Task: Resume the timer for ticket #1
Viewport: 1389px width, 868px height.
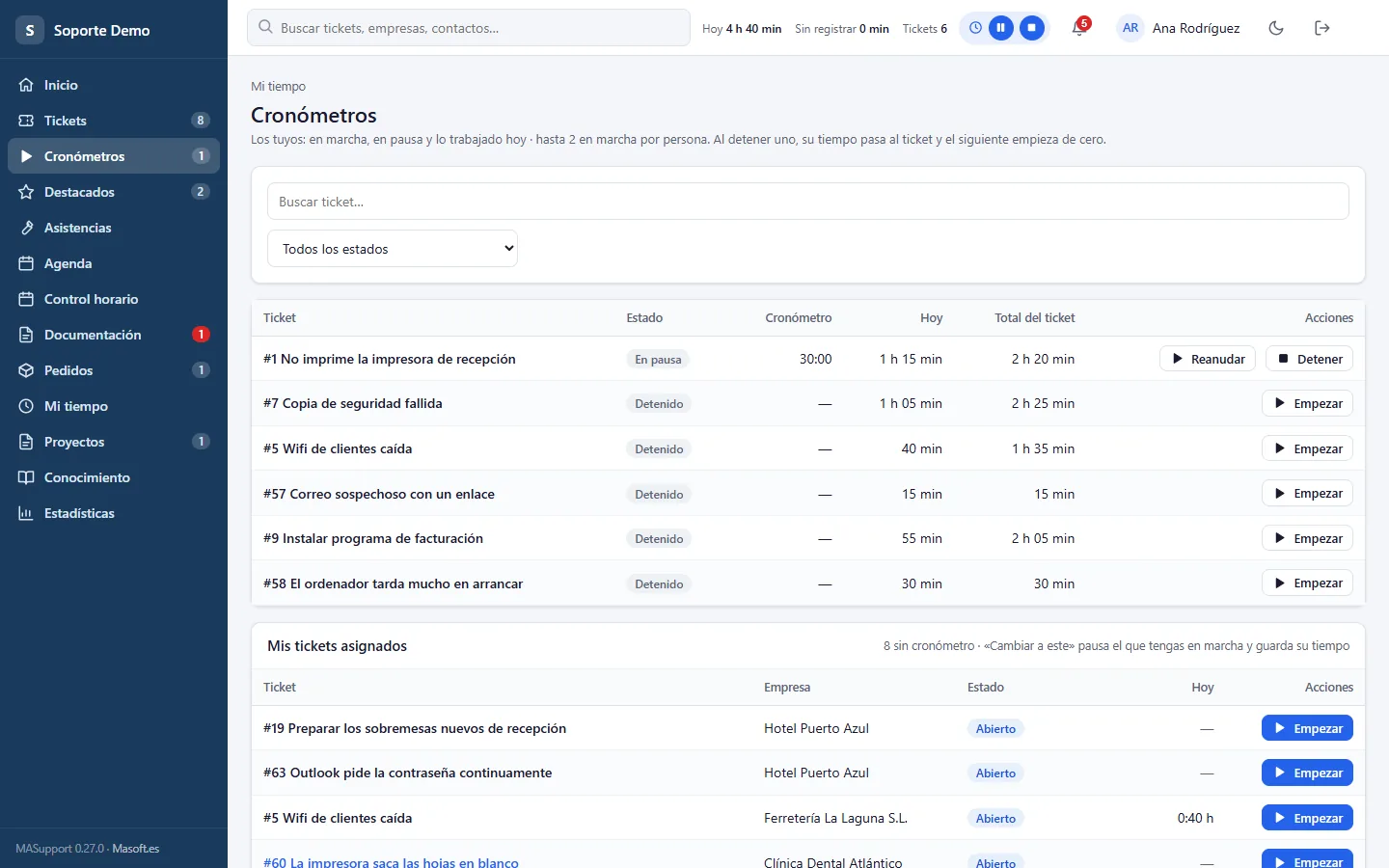Action: [1208, 359]
